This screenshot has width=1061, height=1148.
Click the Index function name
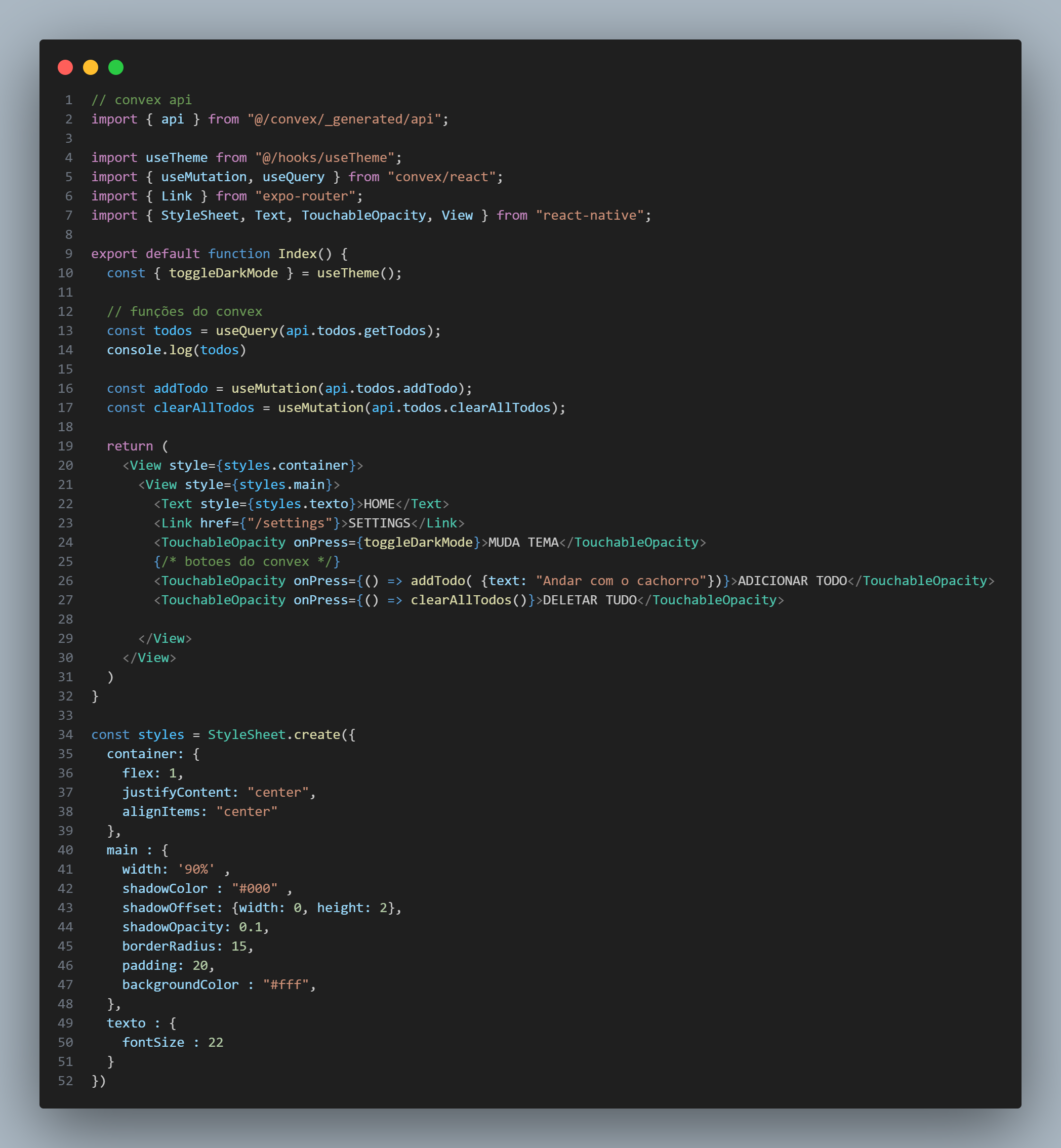[x=298, y=254]
